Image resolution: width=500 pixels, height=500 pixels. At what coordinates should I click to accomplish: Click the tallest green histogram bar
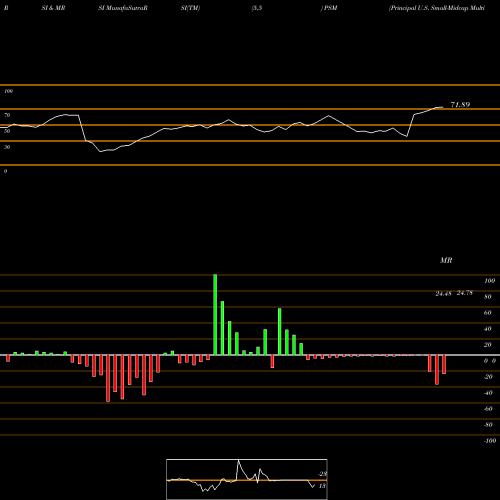(x=215, y=315)
